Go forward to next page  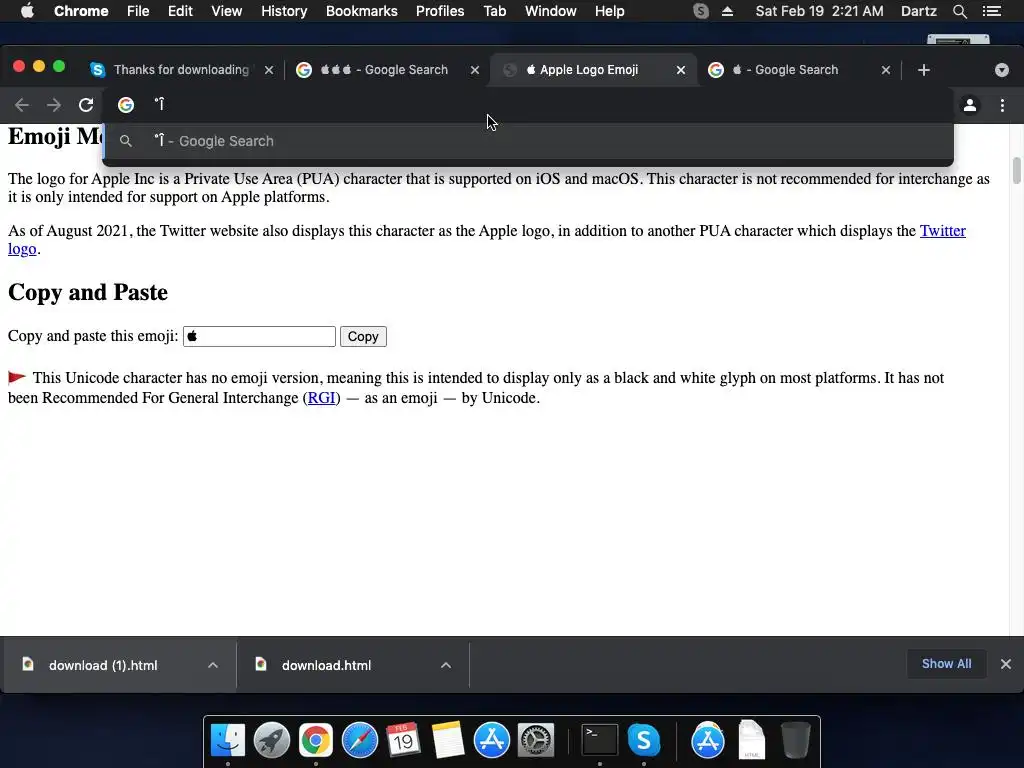54,105
